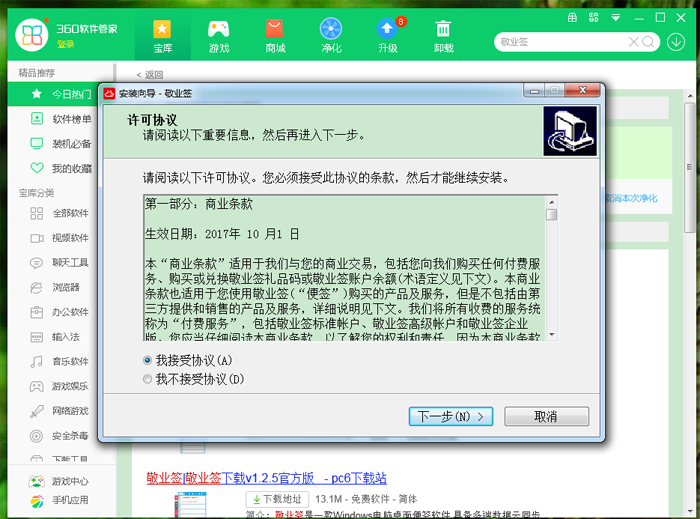Select 我不接受协议(D) radio button
Viewport: 700px width, 519px height.
[x=147, y=379]
